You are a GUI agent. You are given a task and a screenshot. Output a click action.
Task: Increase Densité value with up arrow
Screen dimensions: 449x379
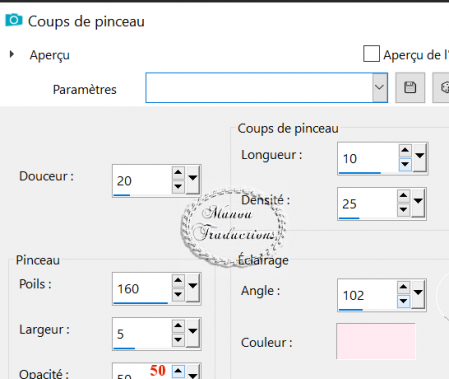tap(404, 196)
